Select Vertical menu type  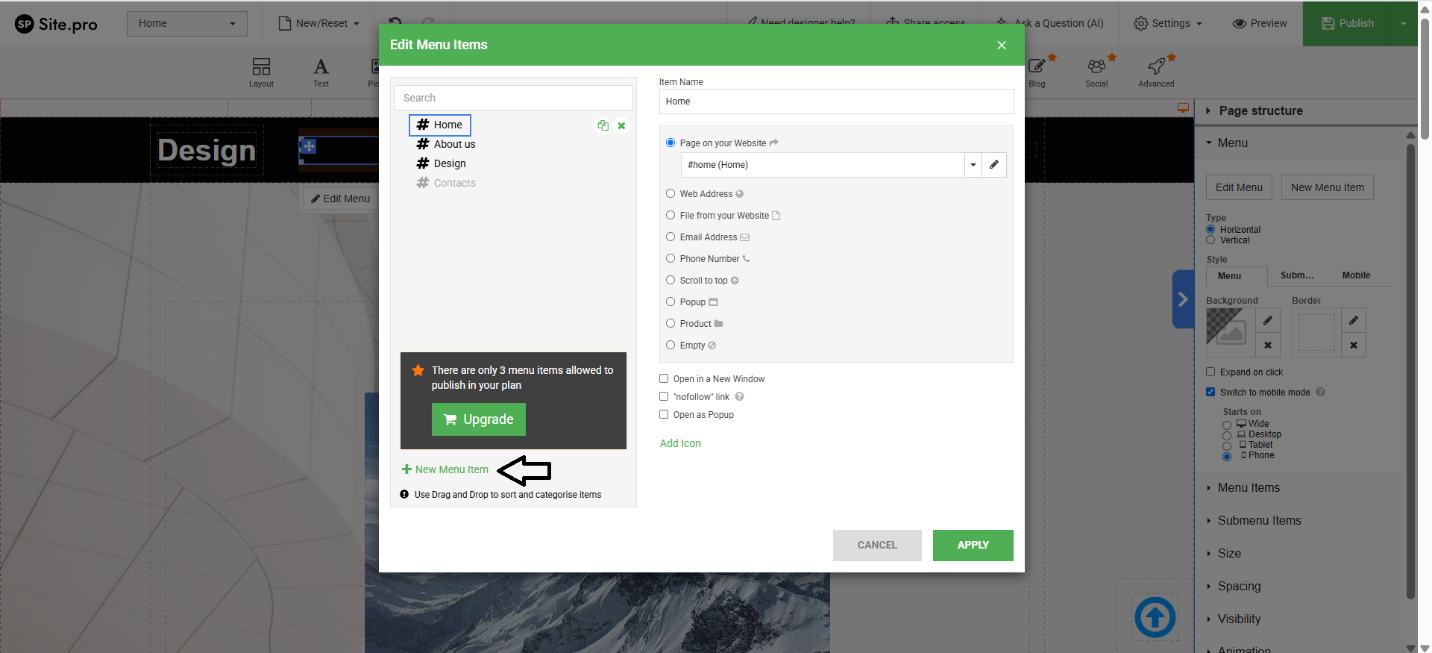point(1211,240)
